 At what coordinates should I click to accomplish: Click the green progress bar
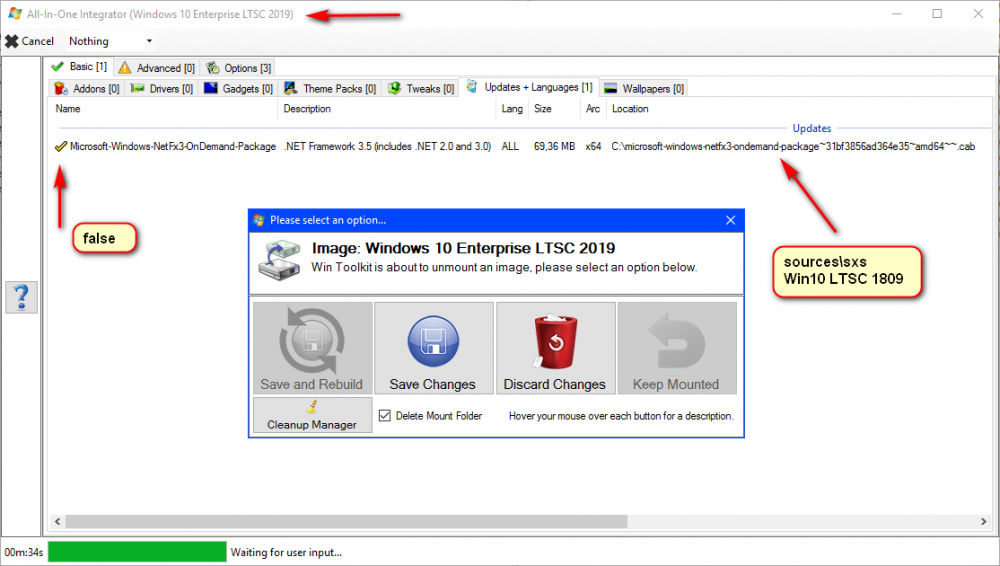pyautogui.click(x=137, y=552)
